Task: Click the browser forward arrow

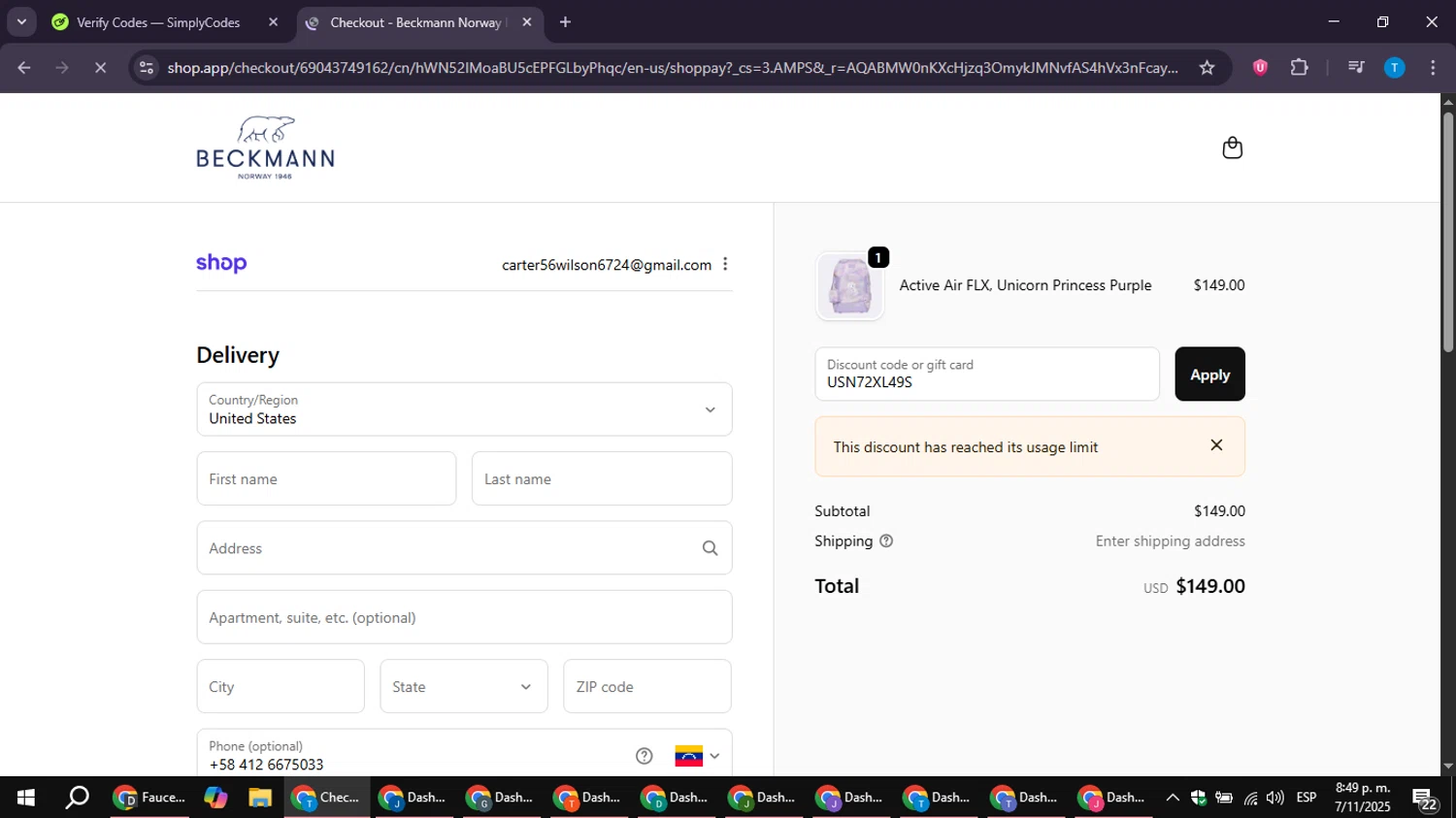Action: [x=62, y=67]
